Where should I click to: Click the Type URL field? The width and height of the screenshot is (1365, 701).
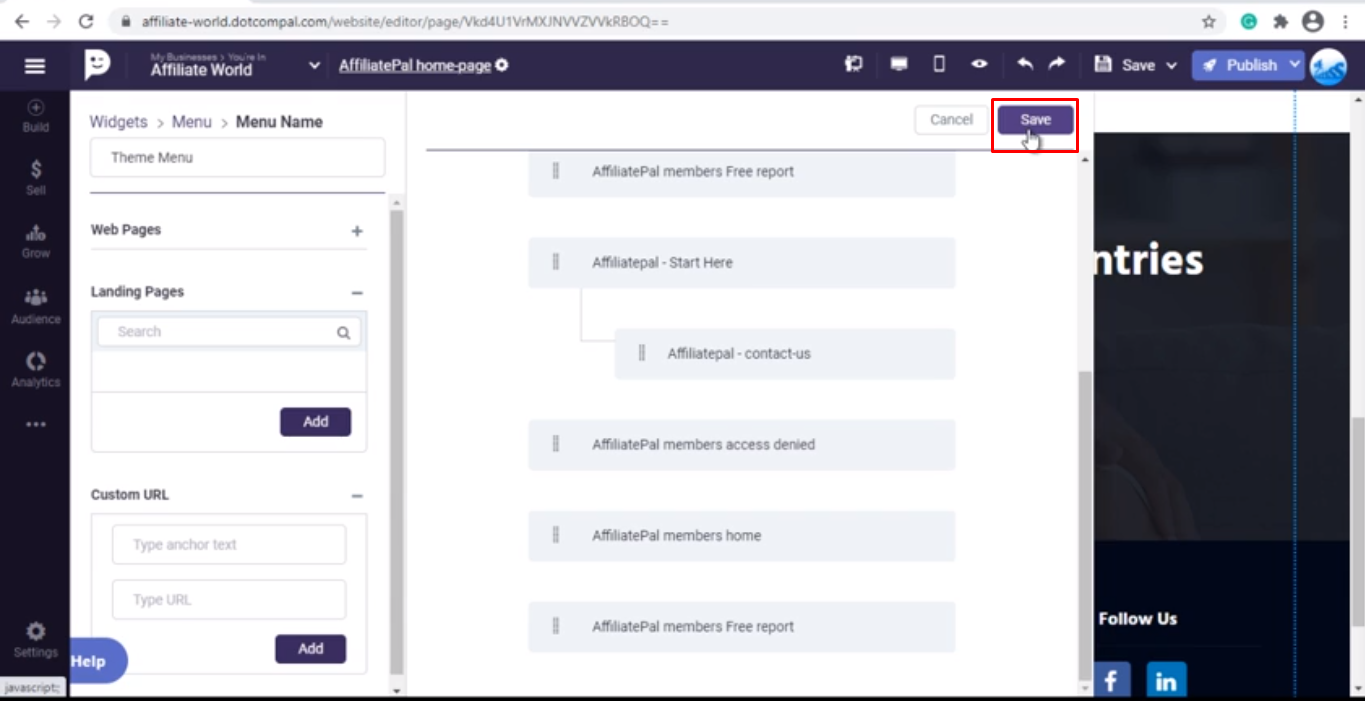tap(229, 600)
